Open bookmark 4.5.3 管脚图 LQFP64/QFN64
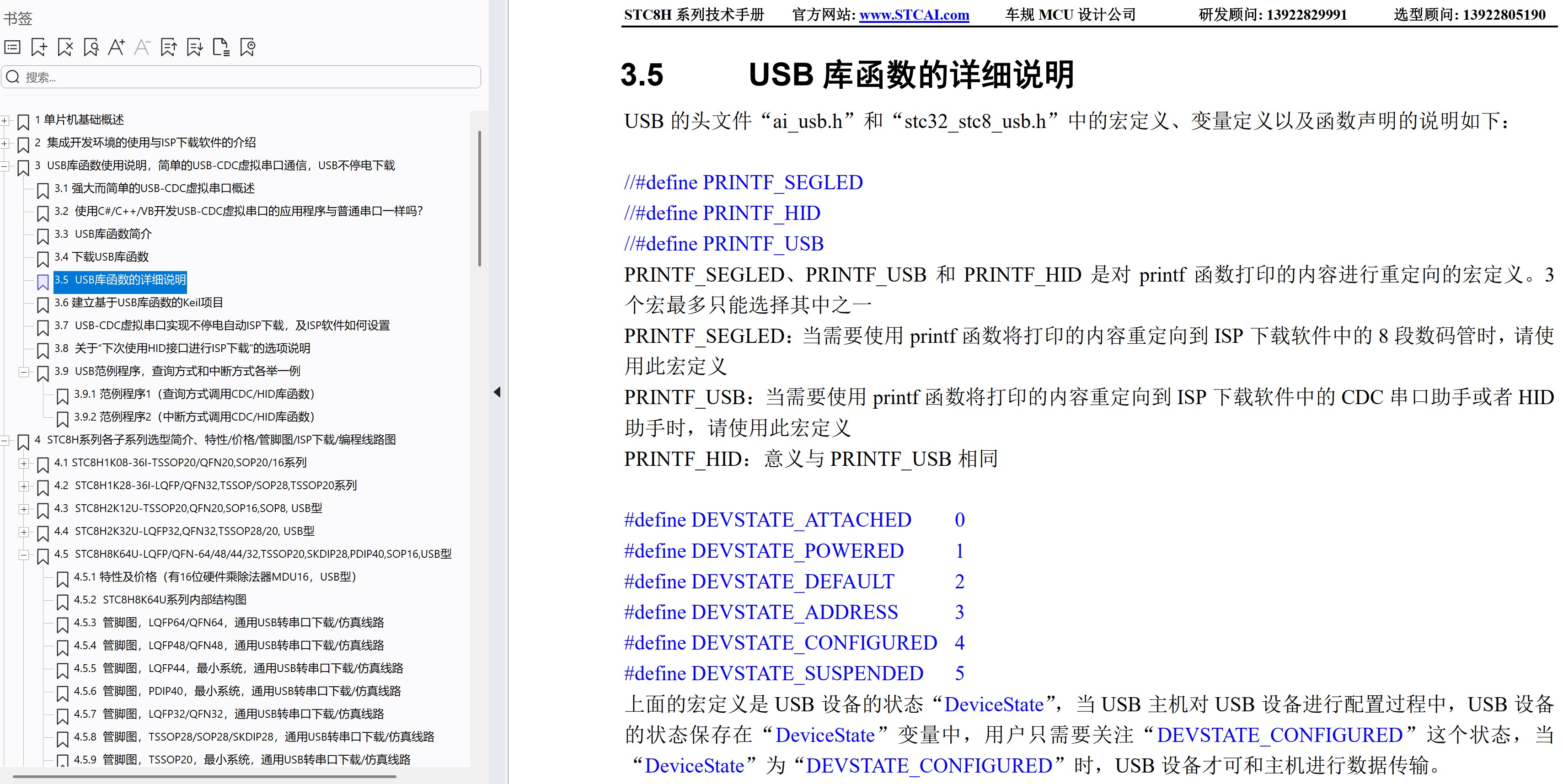The height and width of the screenshot is (784, 1563). click(229, 623)
